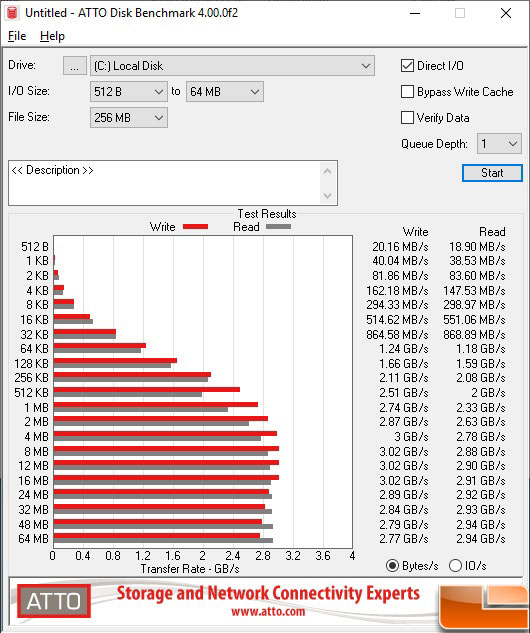
Task: Click the description scrollbar up arrow
Action: 327,171
